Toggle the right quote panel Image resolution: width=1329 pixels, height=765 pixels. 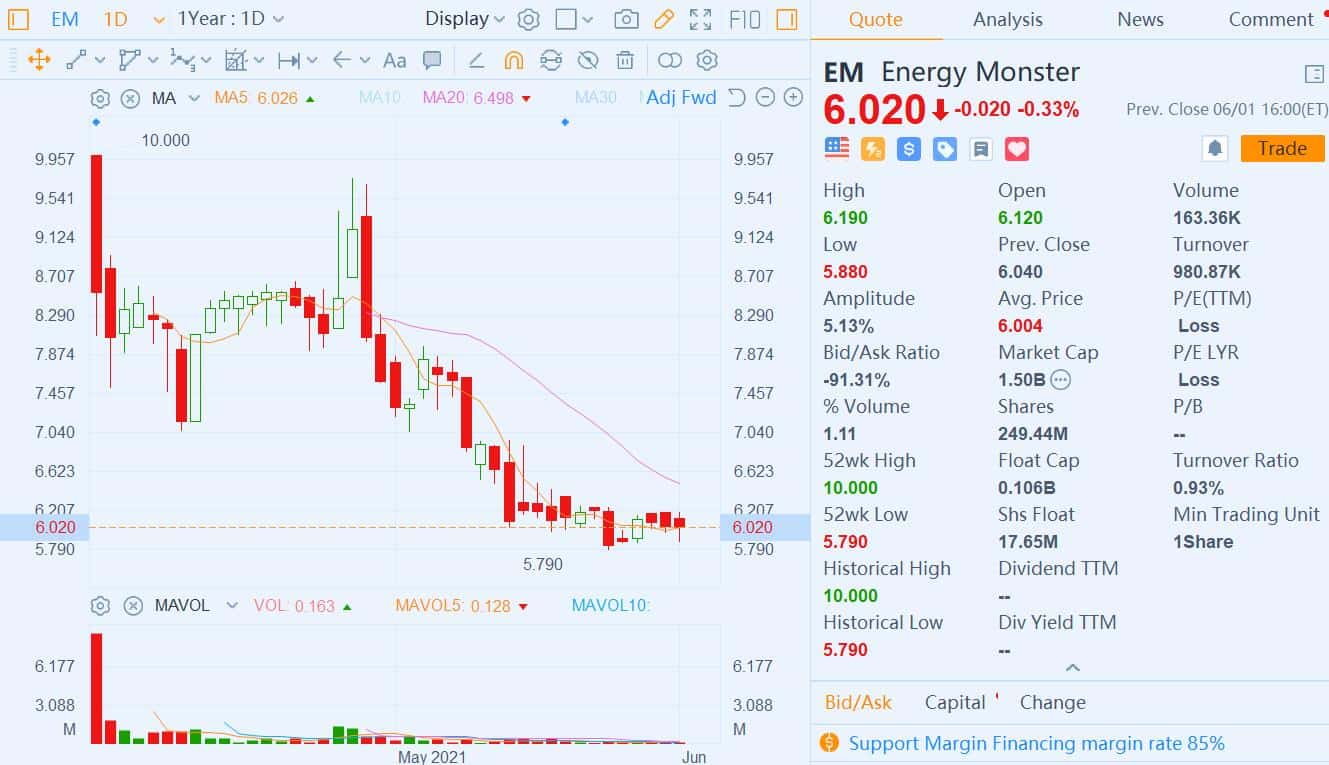point(787,19)
